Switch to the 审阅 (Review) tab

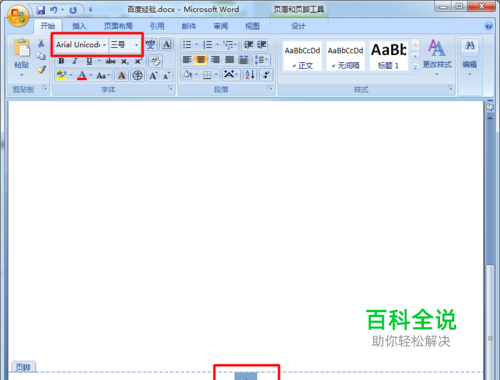point(221,26)
